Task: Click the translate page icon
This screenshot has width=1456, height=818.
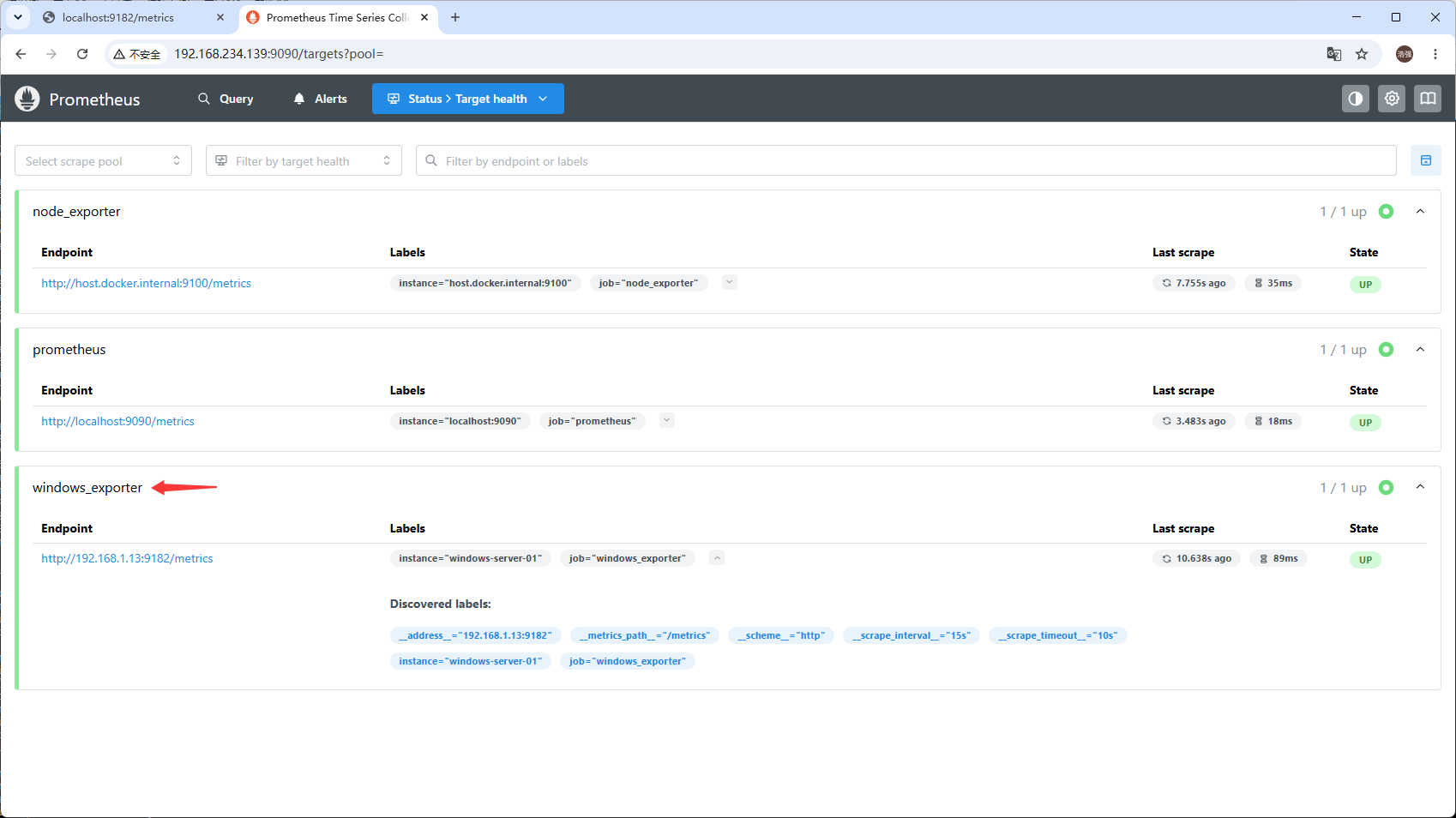Action: click(x=1334, y=54)
